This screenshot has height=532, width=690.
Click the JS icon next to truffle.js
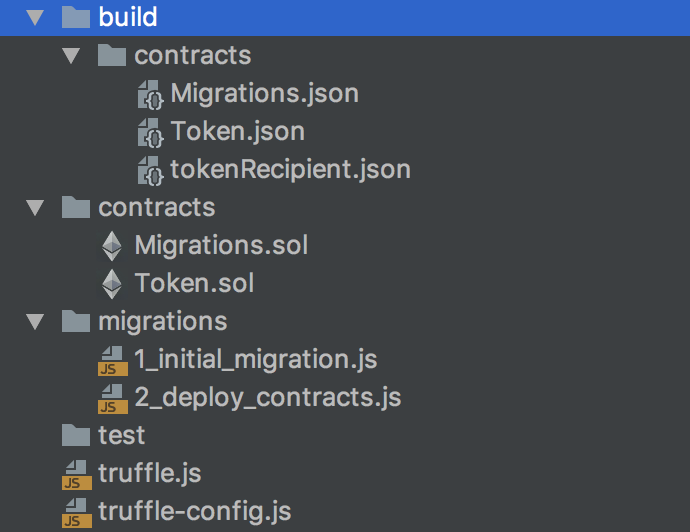(76, 474)
